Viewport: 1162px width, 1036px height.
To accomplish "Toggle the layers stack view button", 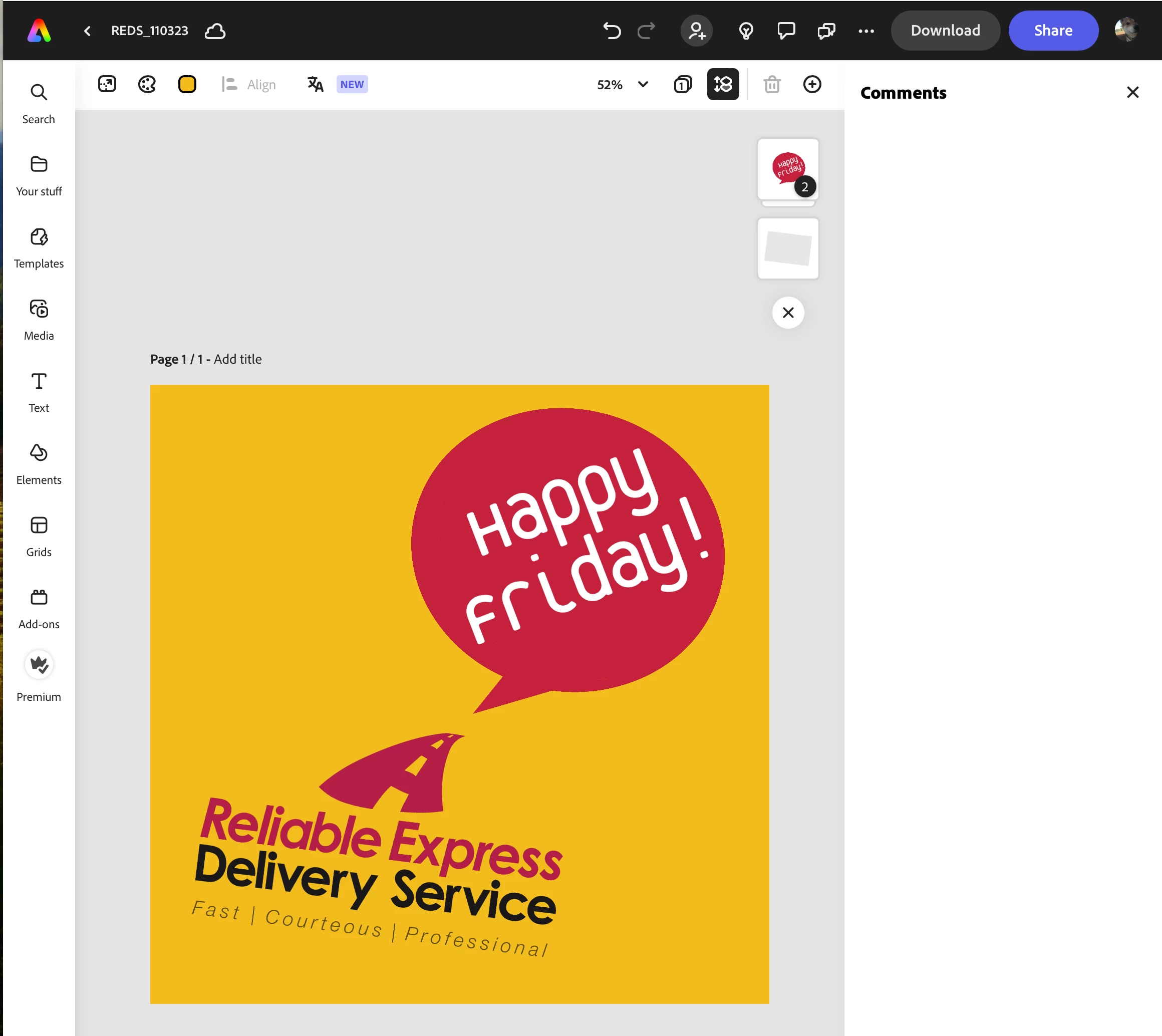I will coord(723,84).
